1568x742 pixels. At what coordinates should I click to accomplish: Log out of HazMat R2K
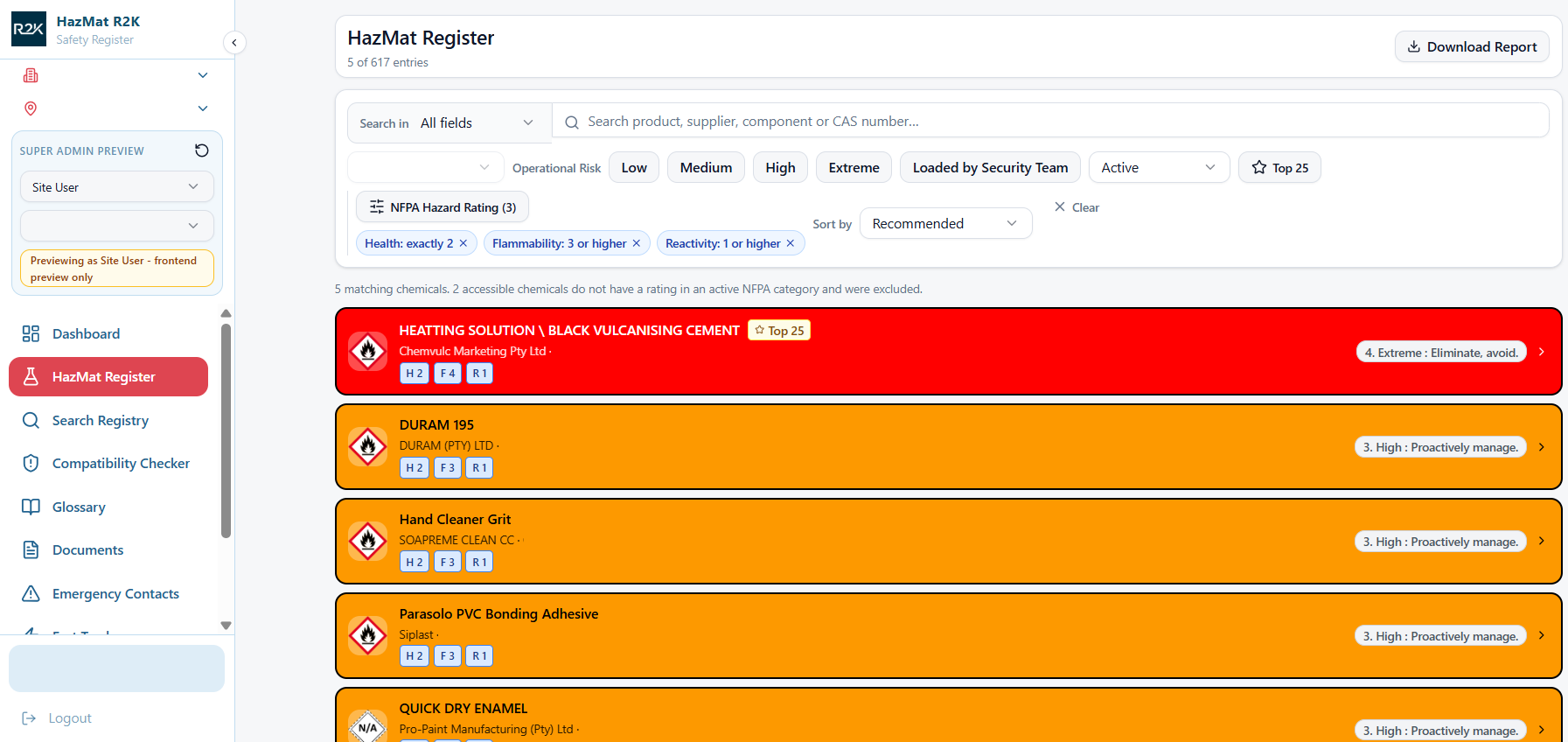point(57,717)
